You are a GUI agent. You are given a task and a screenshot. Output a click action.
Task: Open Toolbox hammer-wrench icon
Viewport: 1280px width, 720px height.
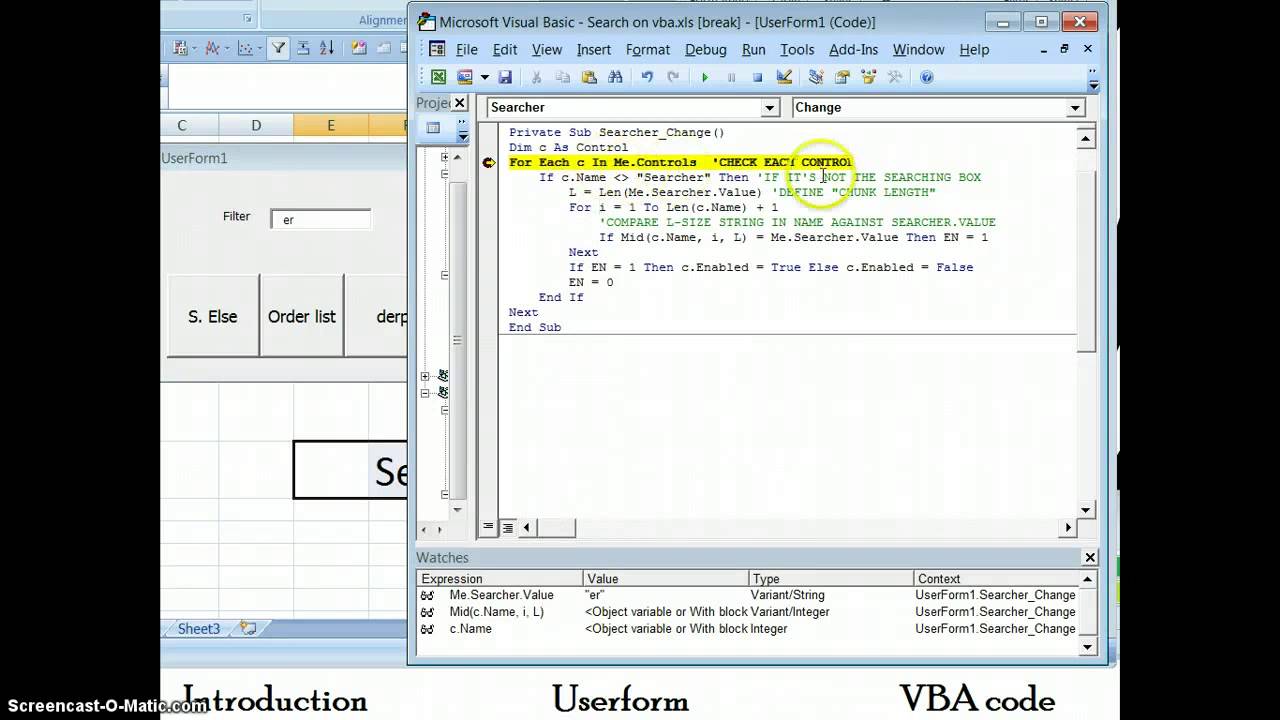click(x=895, y=77)
